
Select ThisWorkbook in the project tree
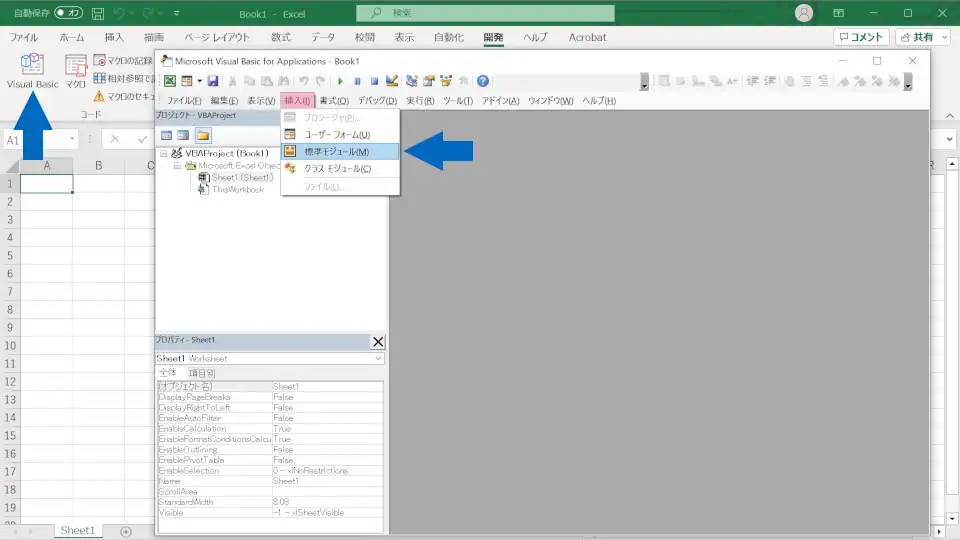pyautogui.click(x=237, y=189)
